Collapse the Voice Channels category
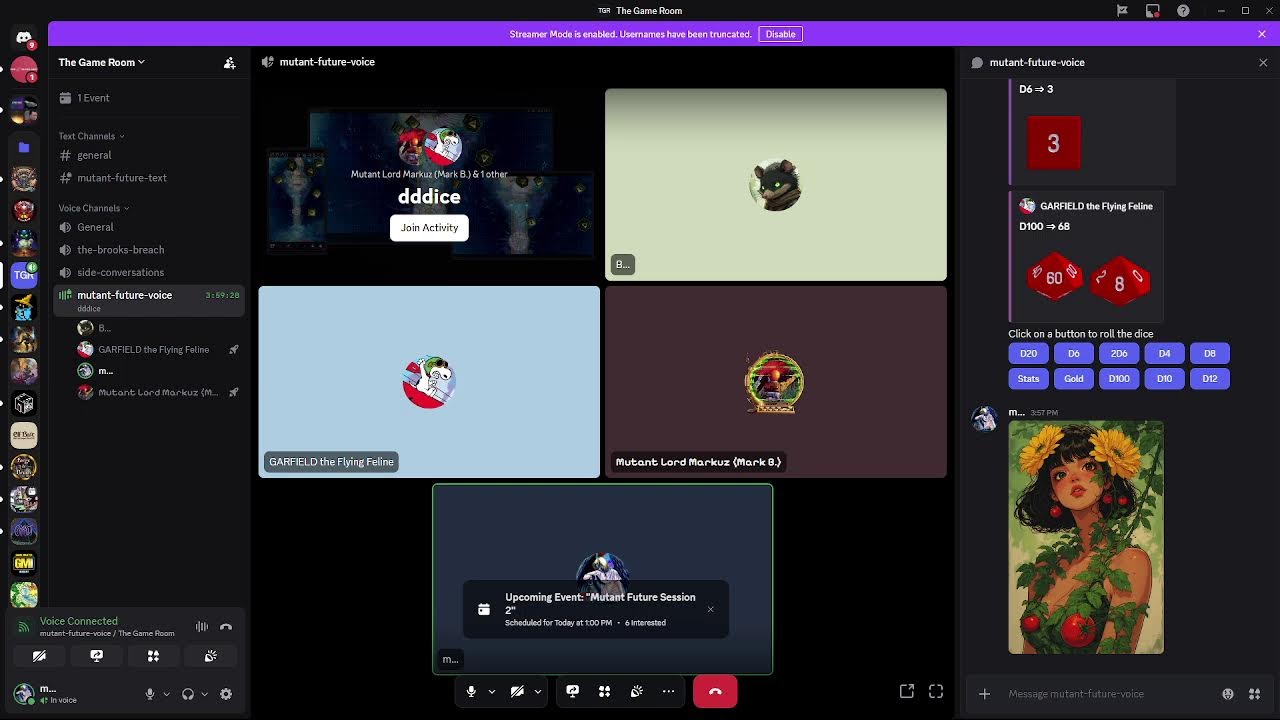Viewport: 1280px width, 720px height. [93, 208]
